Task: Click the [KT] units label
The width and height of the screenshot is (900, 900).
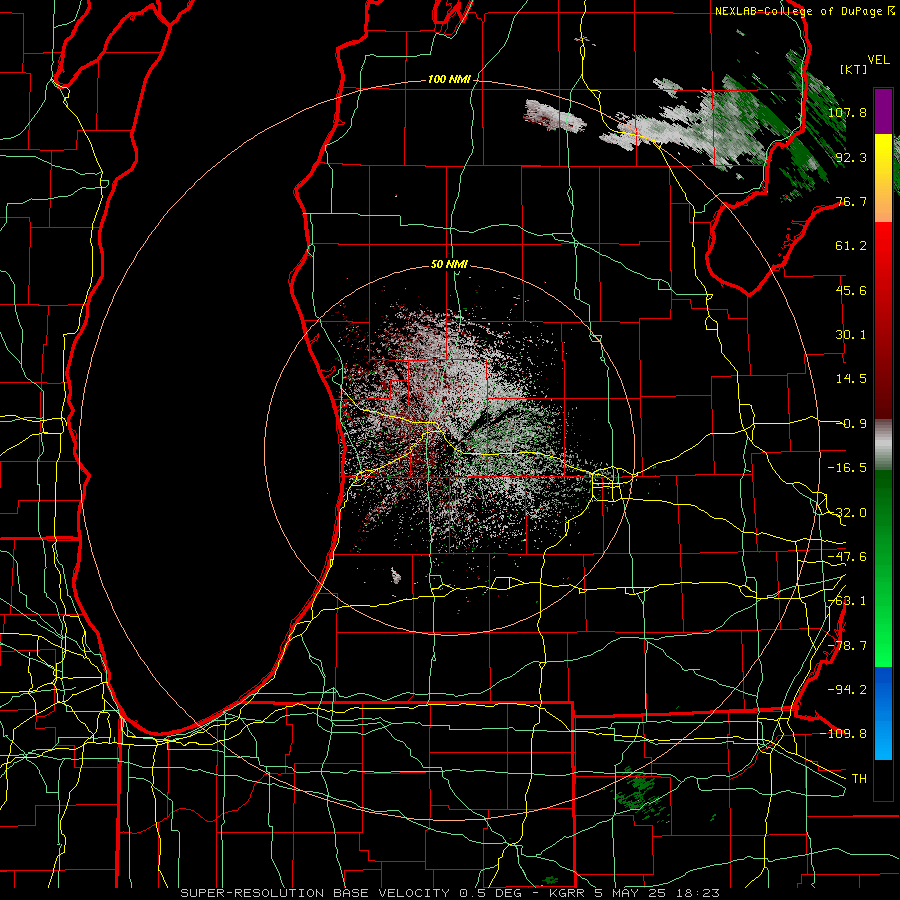Action: (x=854, y=69)
